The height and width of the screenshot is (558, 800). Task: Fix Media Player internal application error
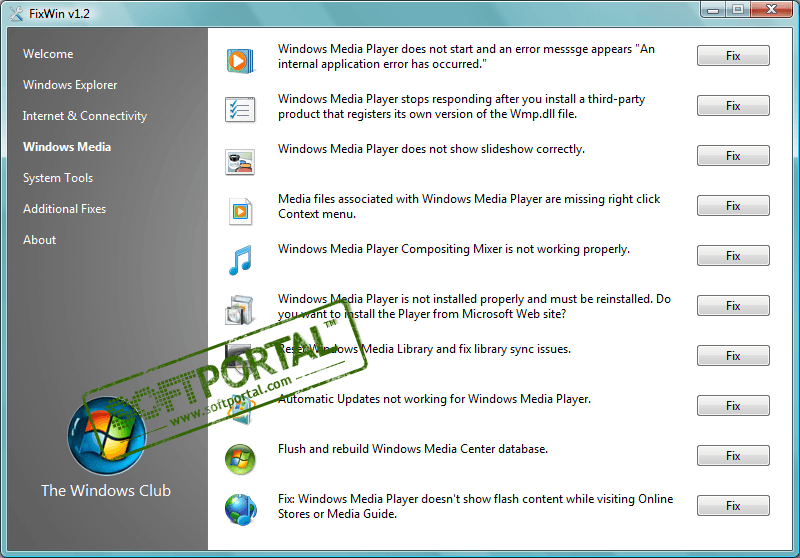pos(733,56)
